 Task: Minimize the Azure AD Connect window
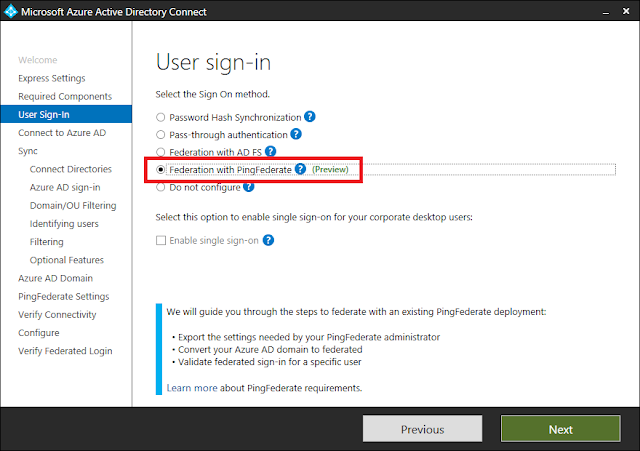[x=606, y=12]
